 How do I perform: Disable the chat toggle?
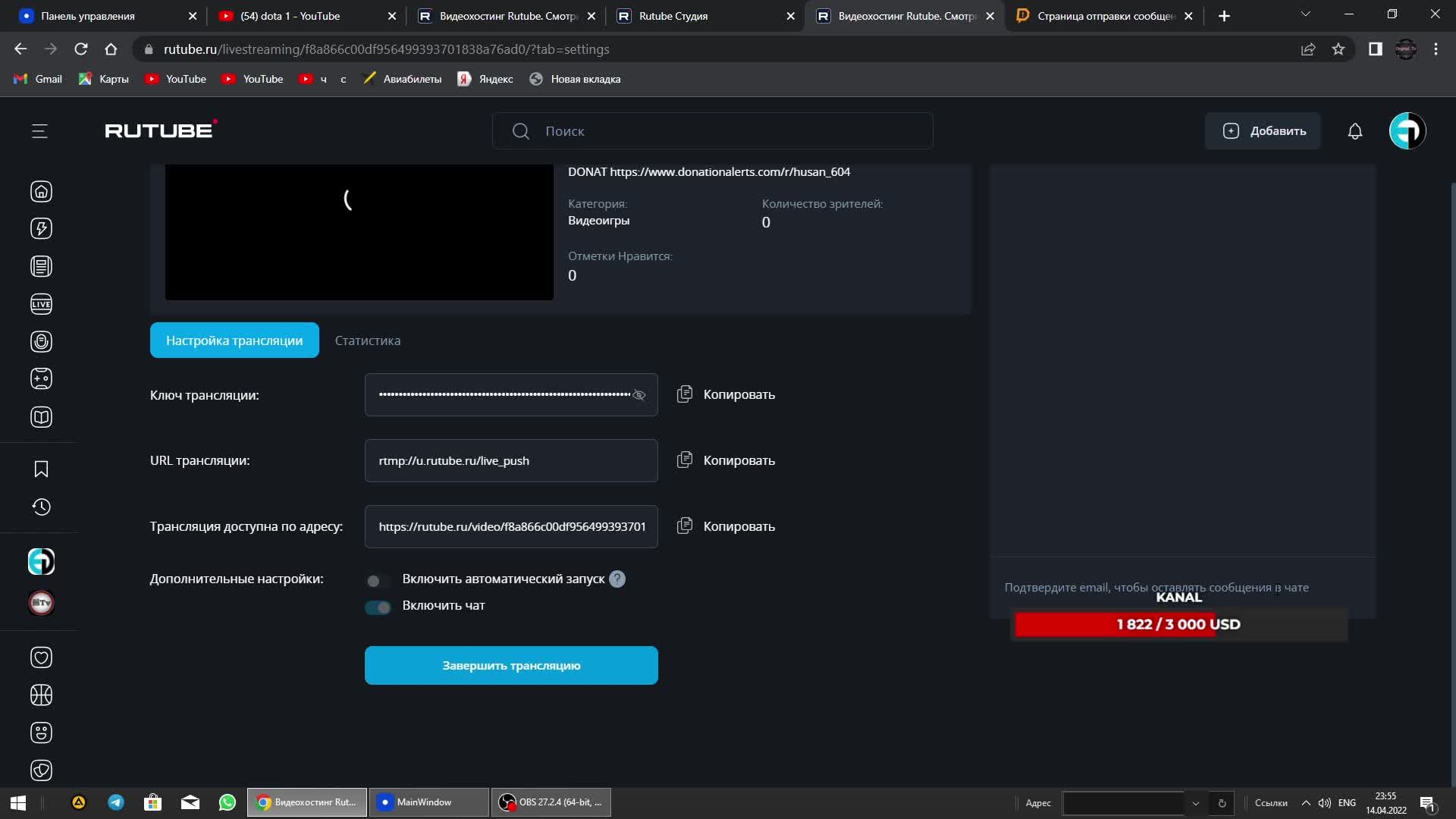click(x=377, y=607)
